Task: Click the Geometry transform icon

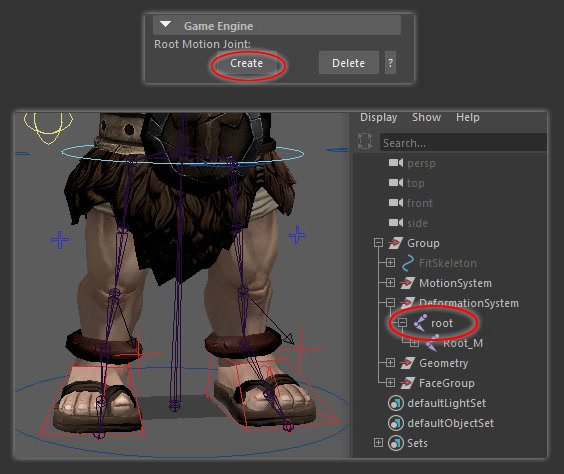Action: [x=408, y=363]
